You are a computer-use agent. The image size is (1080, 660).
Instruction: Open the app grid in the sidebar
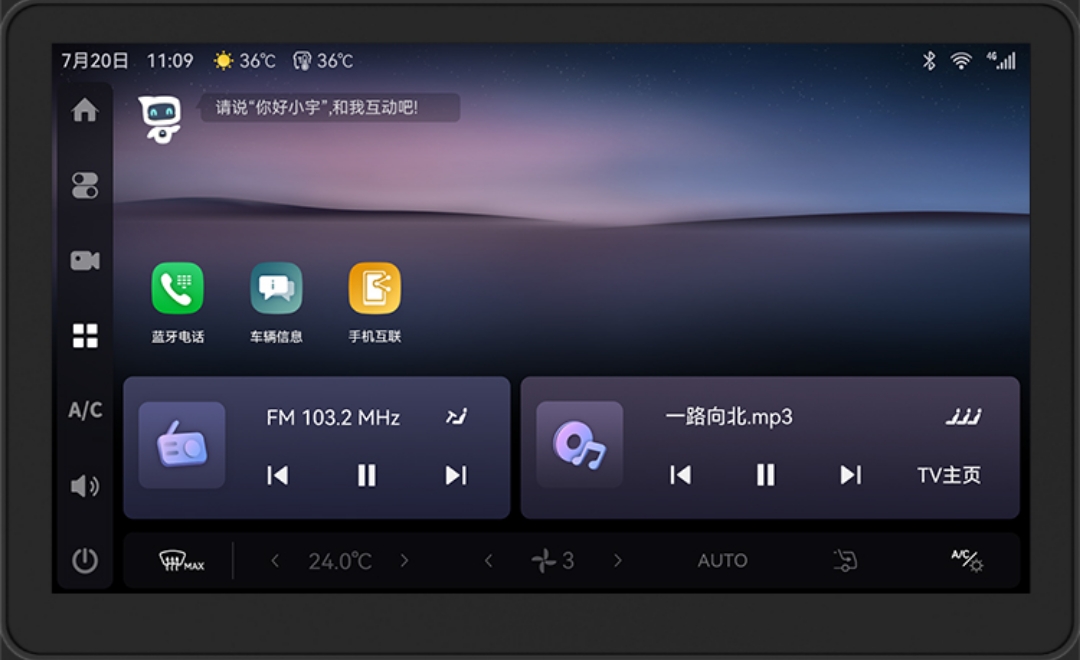[x=85, y=335]
